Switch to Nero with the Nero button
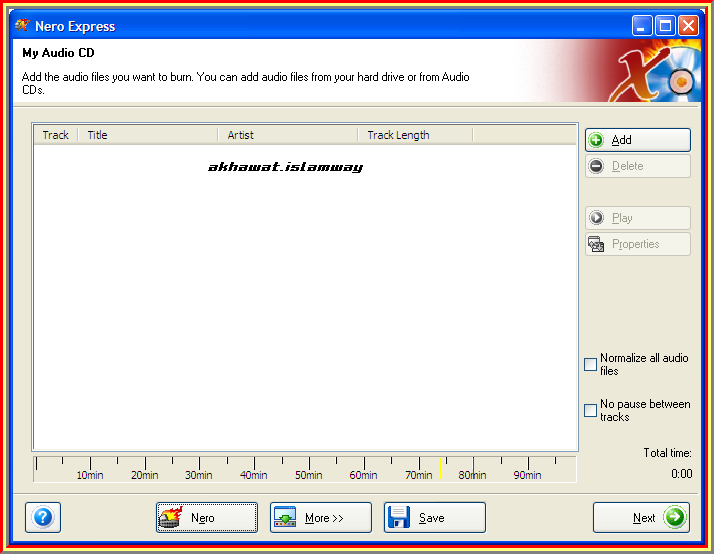This screenshot has width=714, height=554. tap(207, 517)
